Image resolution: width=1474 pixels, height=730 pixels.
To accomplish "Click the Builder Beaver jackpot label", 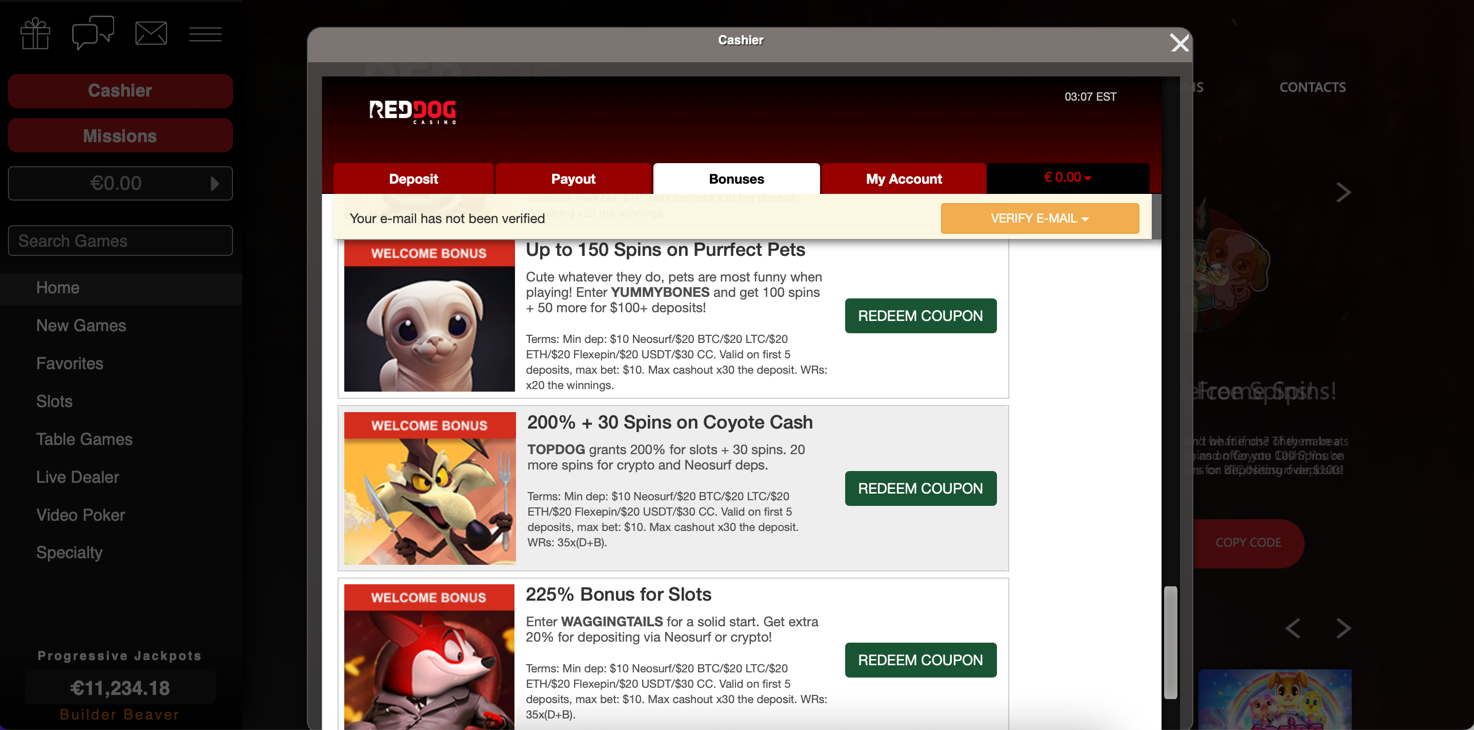I will 120,715.
